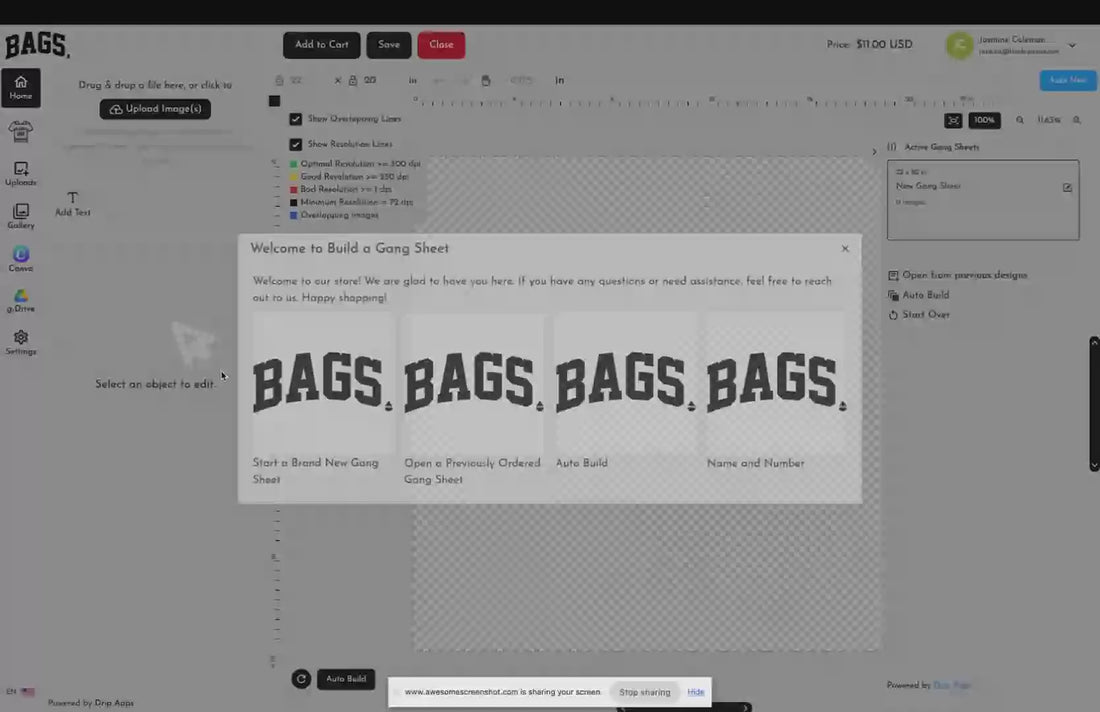Click blue Overlapping Images swatch
Viewport: 1100px width, 712px height.
[294, 215]
